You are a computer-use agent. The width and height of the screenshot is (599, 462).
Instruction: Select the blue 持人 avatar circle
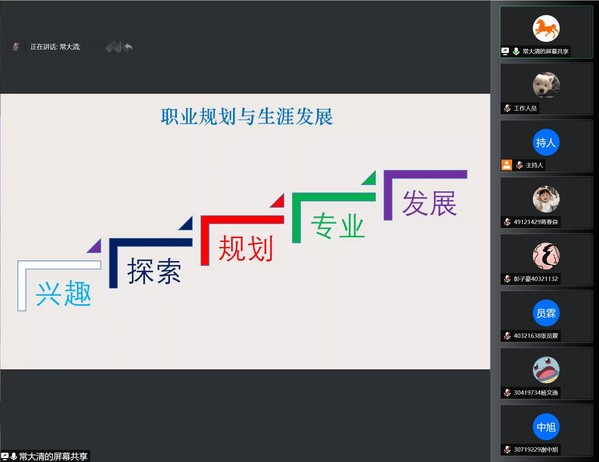[546, 143]
